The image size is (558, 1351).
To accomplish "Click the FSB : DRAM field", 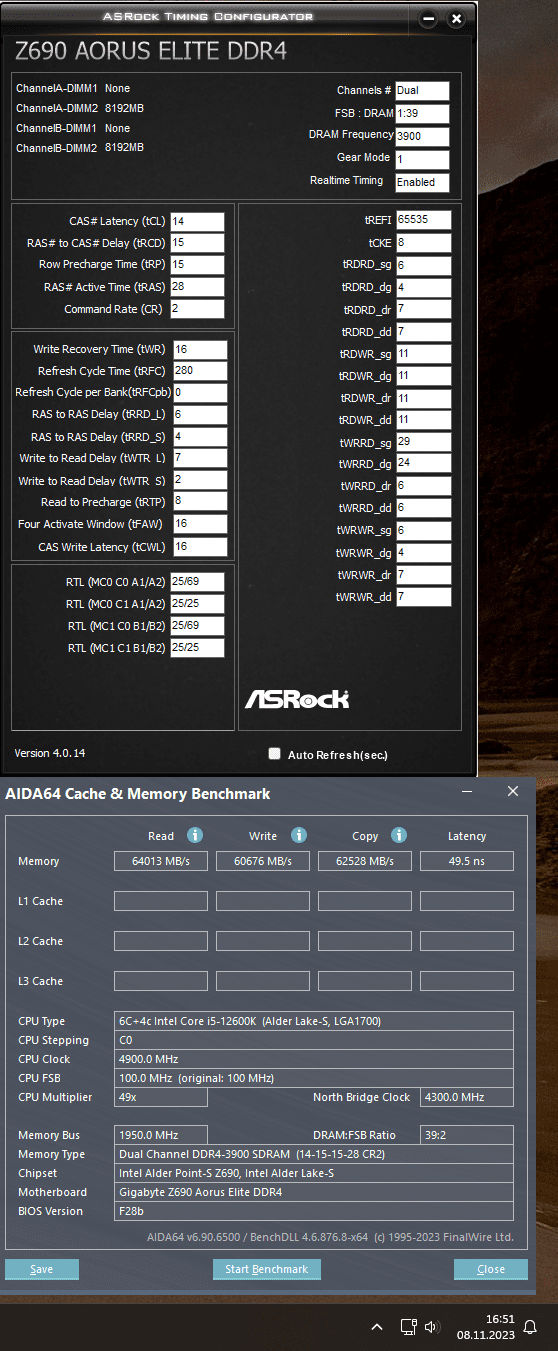I will [x=422, y=114].
